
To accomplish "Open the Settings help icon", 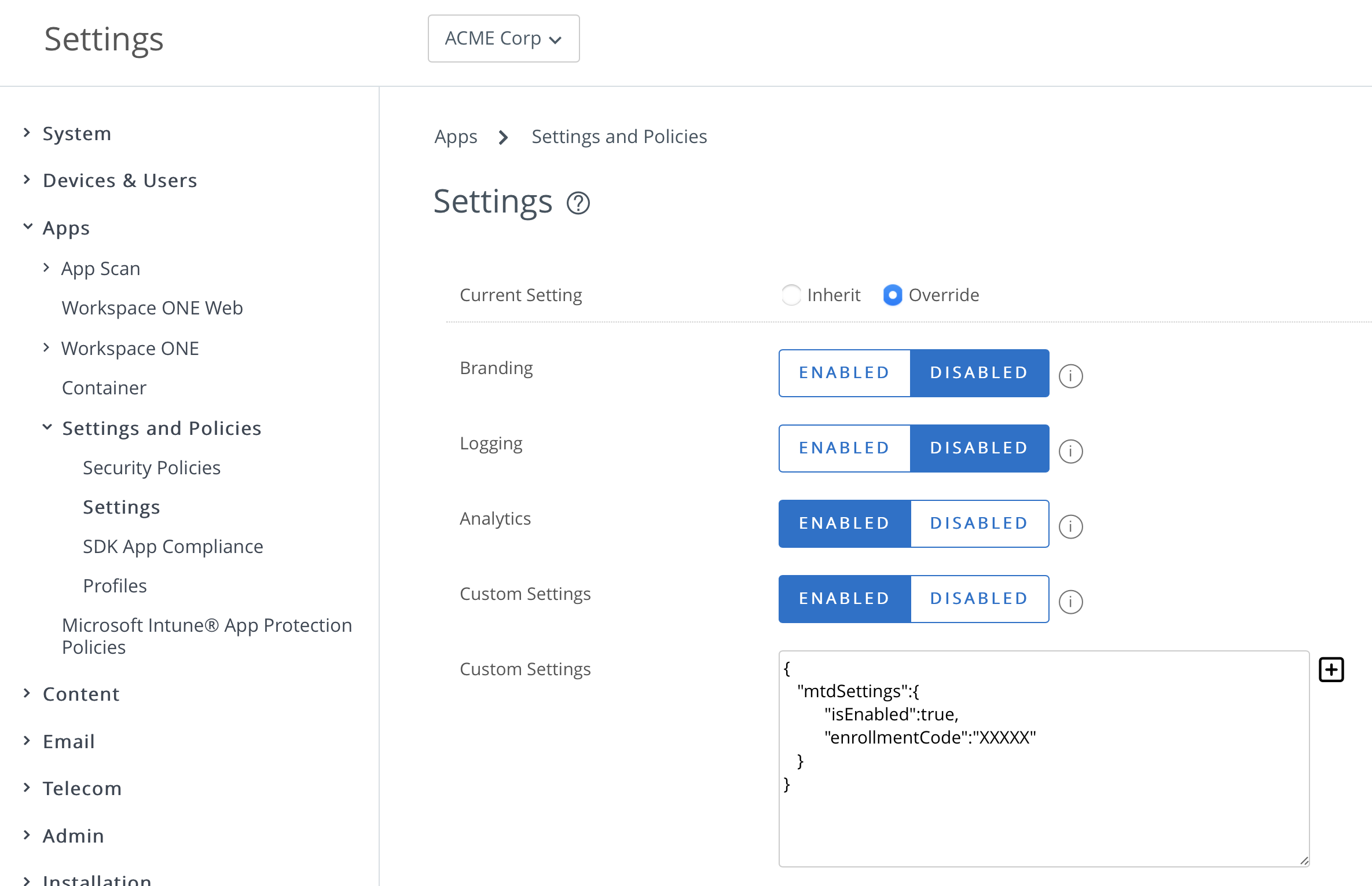I will (x=578, y=203).
